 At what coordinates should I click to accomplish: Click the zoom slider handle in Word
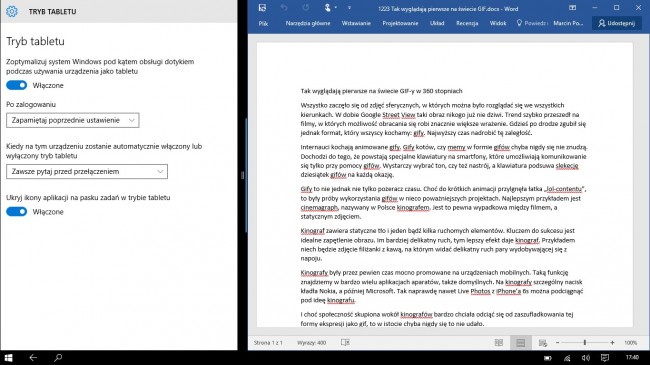pos(585,343)
